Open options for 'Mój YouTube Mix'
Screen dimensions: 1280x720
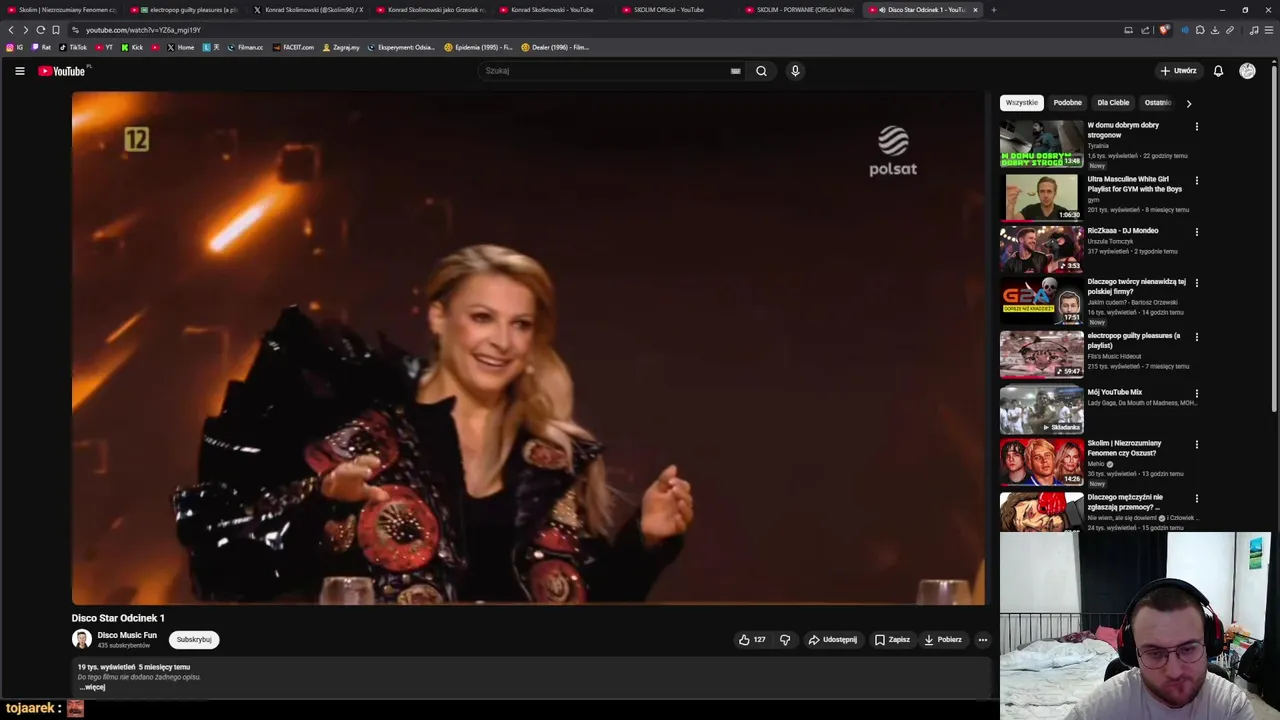[x=1196, y=394]
